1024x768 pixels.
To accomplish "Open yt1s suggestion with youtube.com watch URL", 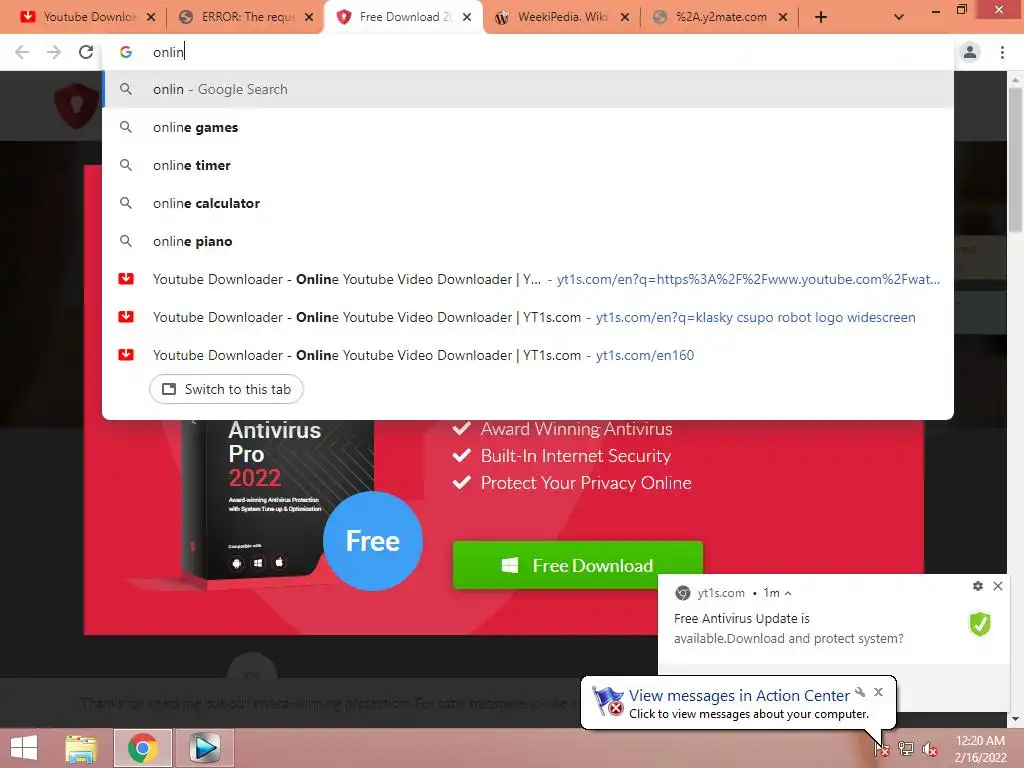I will (528, 280).
